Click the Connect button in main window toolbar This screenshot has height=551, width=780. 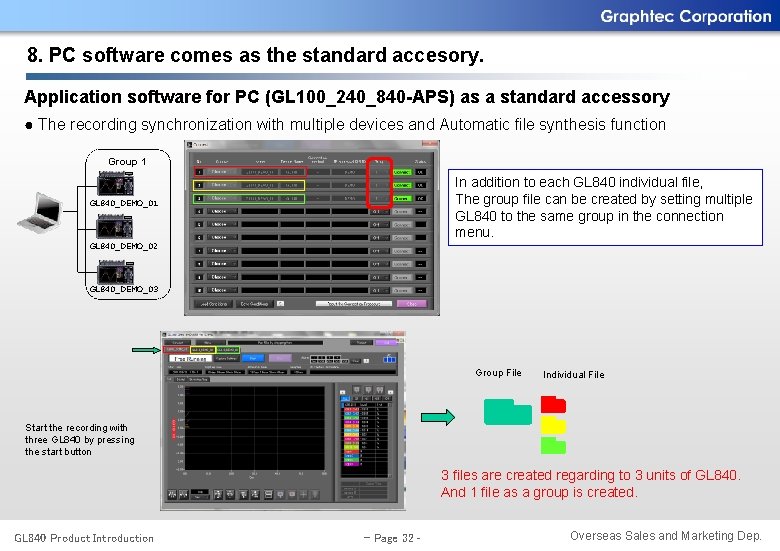178,343
